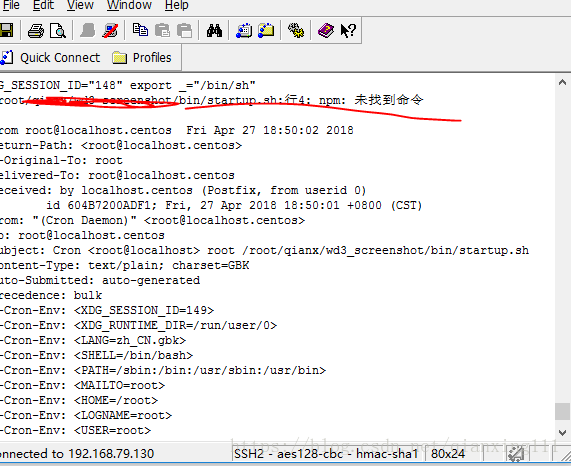This screenshot has height=466, width=571.
Task: Open the Edit menu
Action: point(43,5)
